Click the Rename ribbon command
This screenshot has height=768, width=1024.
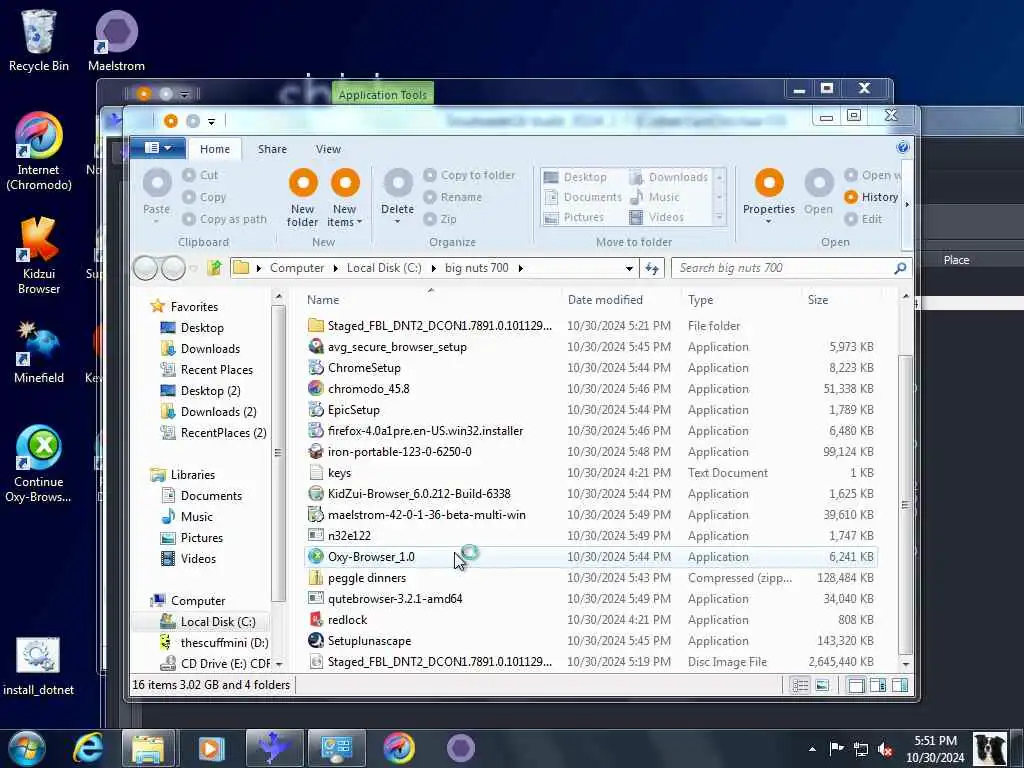pos(453,197)
